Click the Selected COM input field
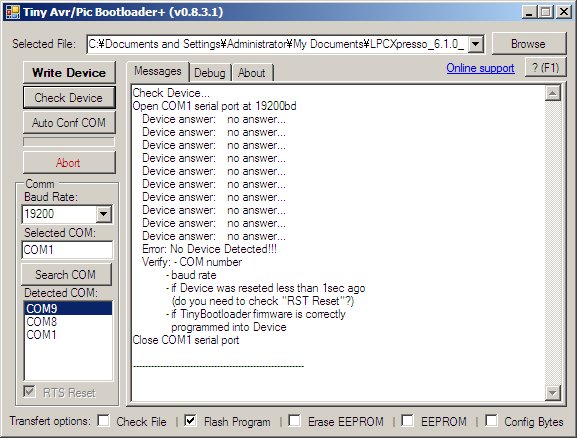 (67, 250)
